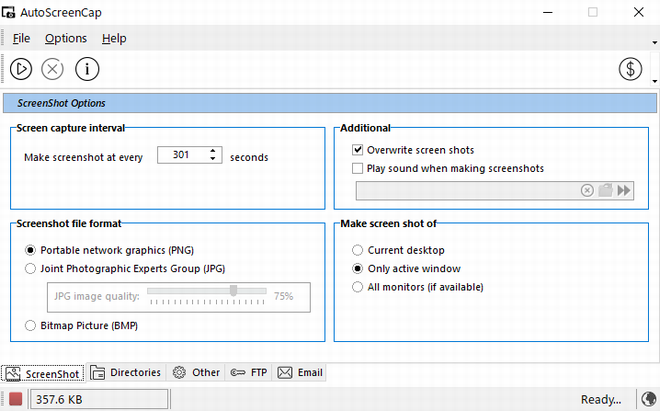Switch to the Directories tab
Viewport: 660px width, 411px height.
click(x=126, y=373)
